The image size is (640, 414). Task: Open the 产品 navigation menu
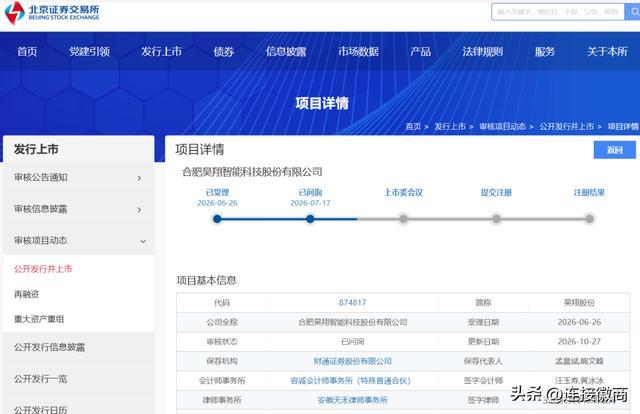click(420, 51)
